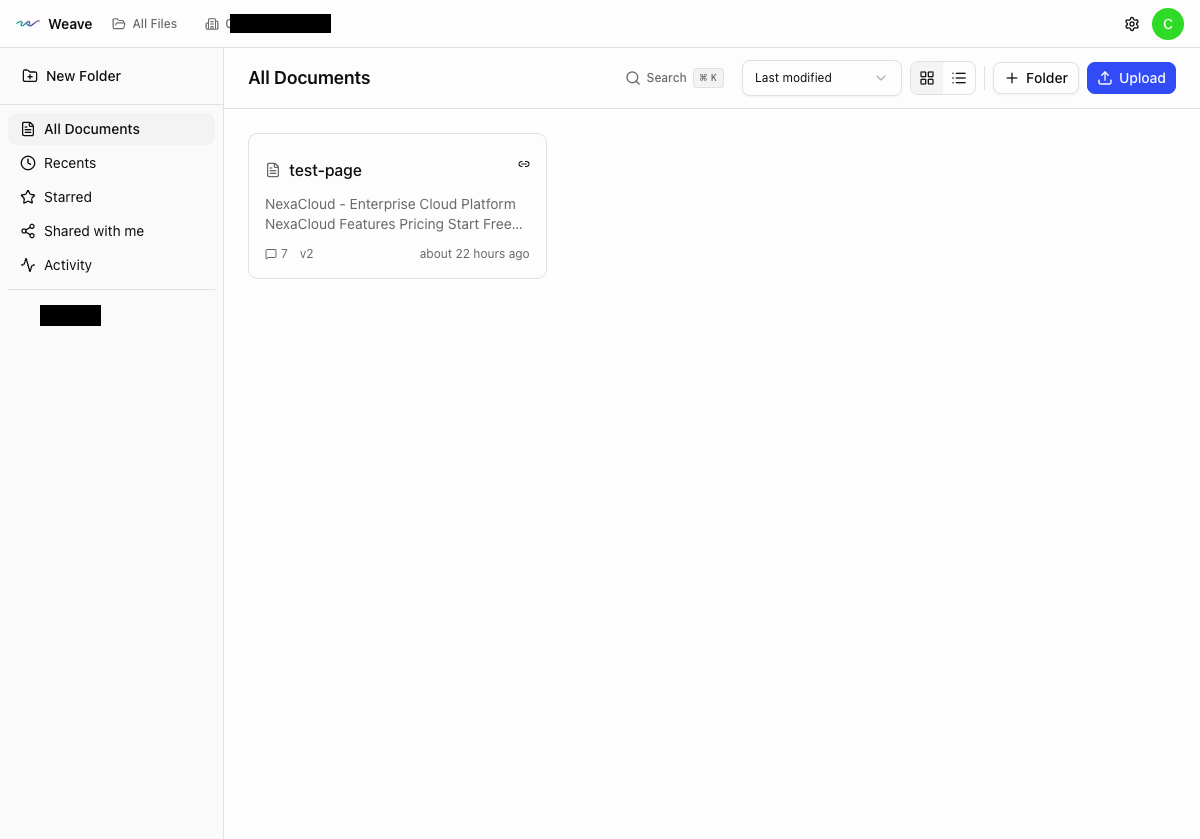
Task: Click the comments icon on test-page card
Action: 271,254
